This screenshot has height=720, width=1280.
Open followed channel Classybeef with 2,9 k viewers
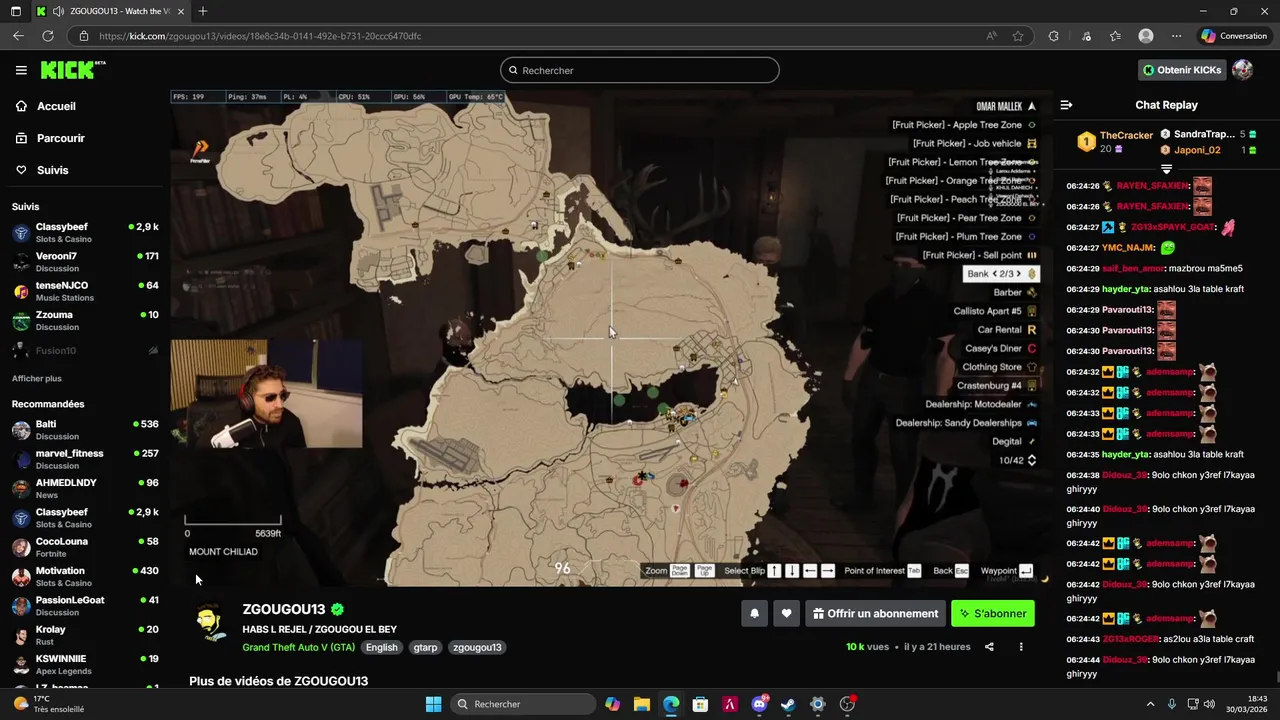[85, 233]
